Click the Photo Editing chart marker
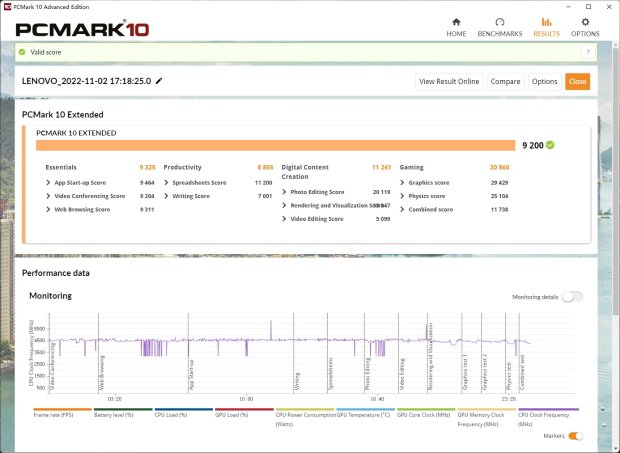 tap(368, 374)
